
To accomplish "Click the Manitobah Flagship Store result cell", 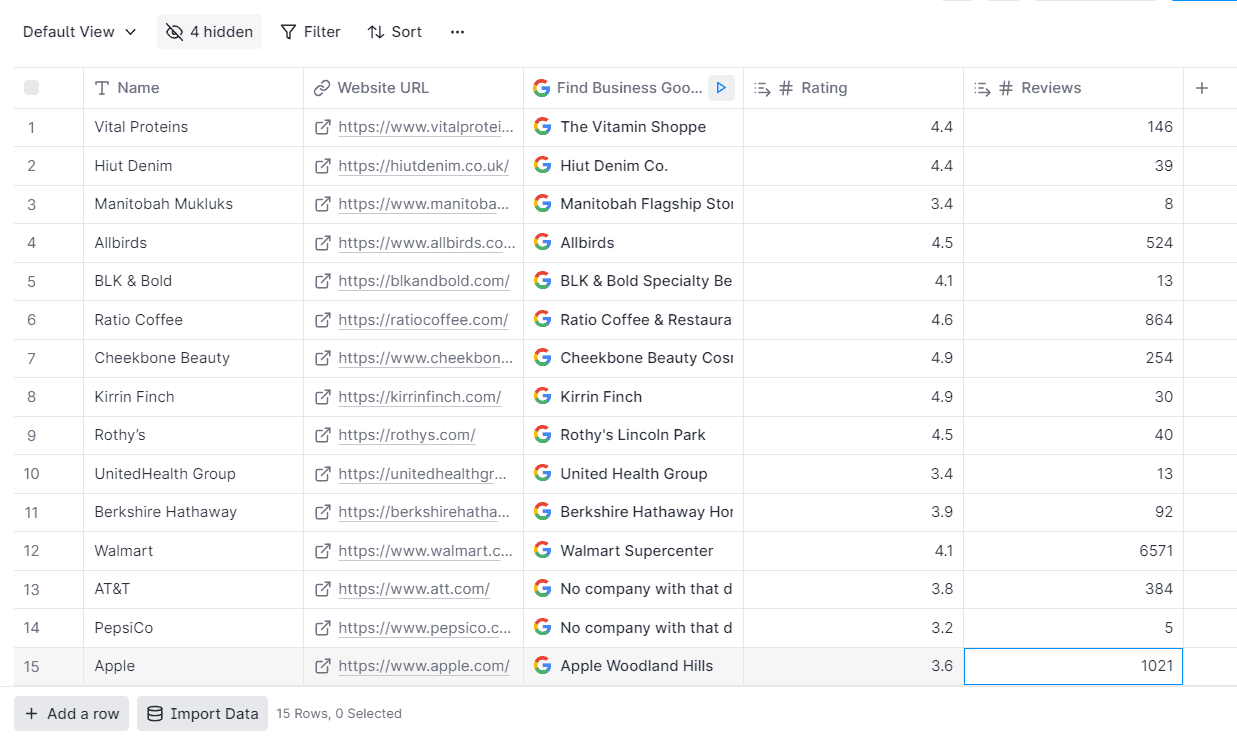I will point(634,204).
